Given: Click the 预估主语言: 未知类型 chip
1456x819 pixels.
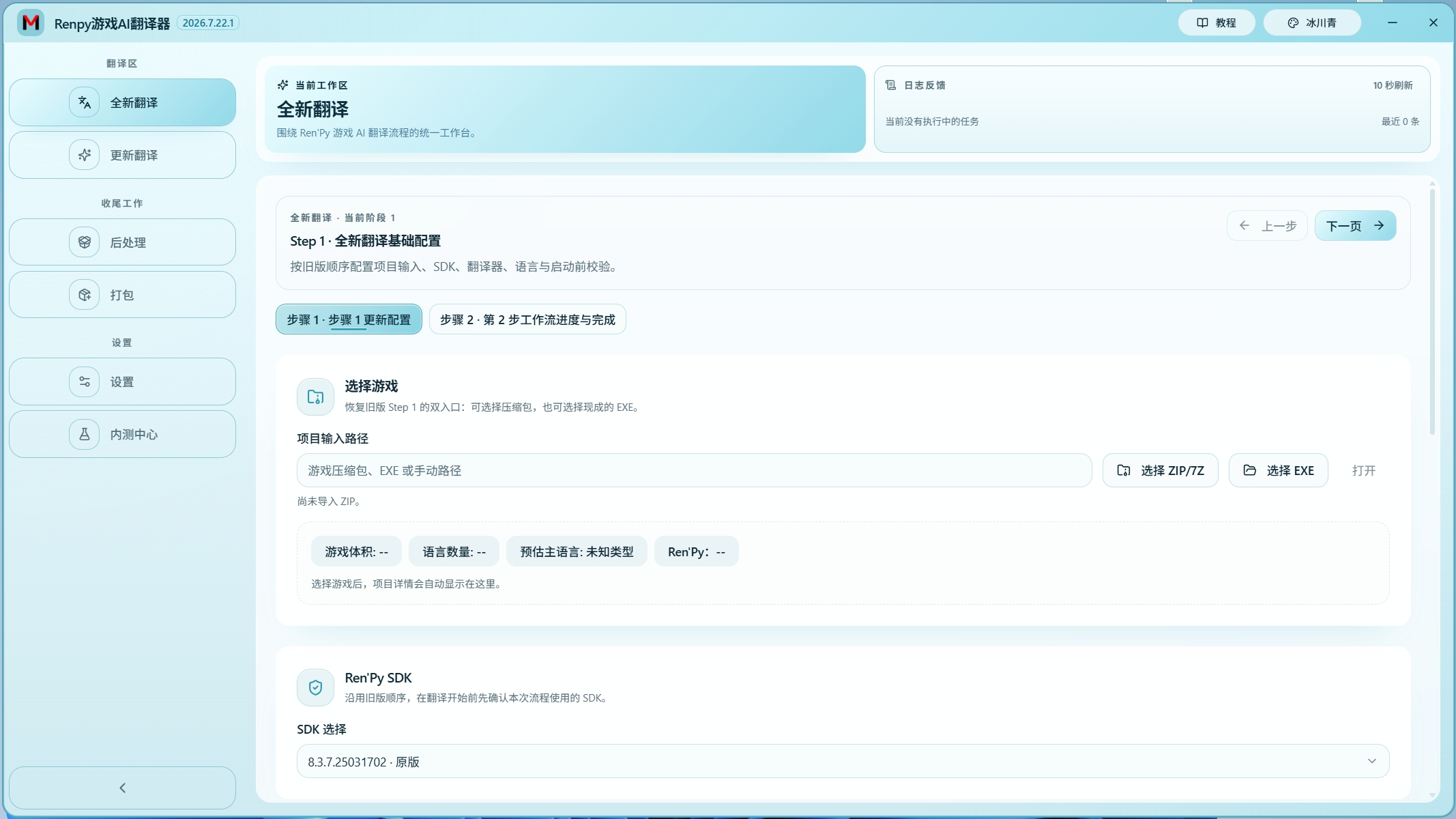Looking at the screenshot, I should pos(577,551).
